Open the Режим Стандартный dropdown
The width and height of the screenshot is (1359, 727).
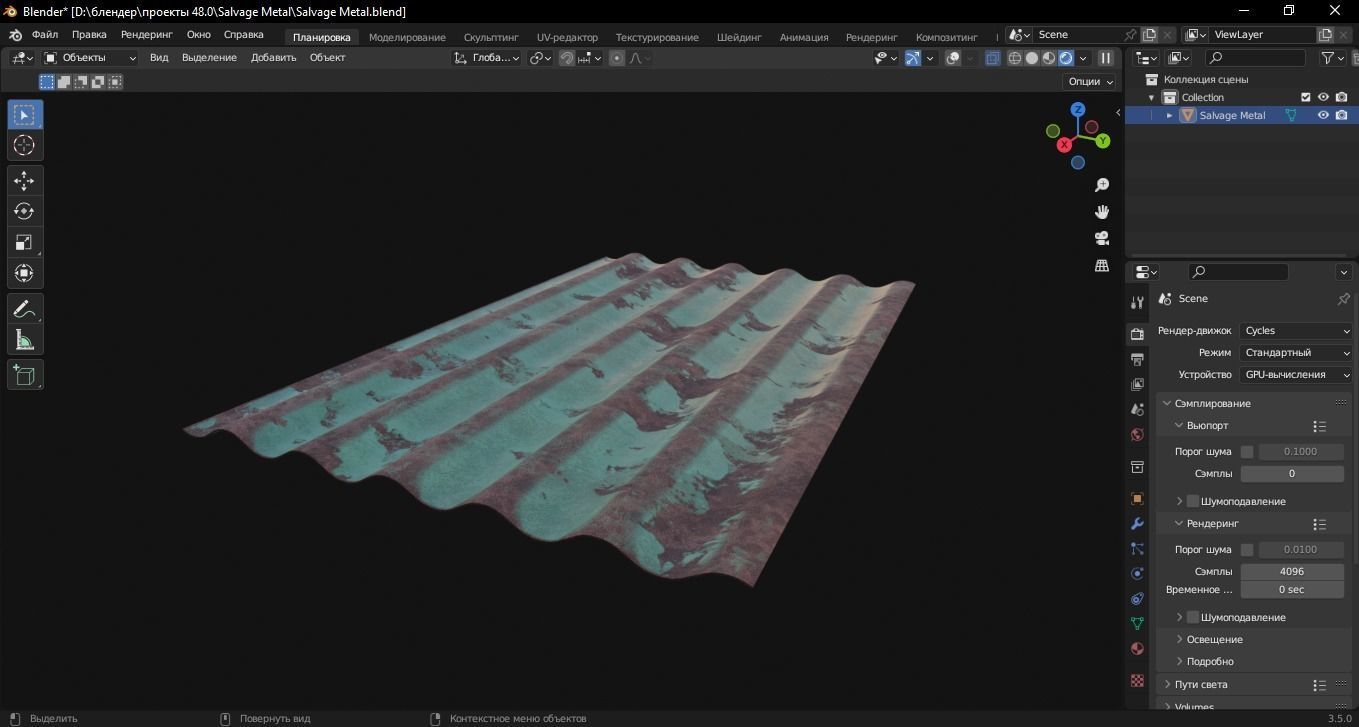[1296, 353]
